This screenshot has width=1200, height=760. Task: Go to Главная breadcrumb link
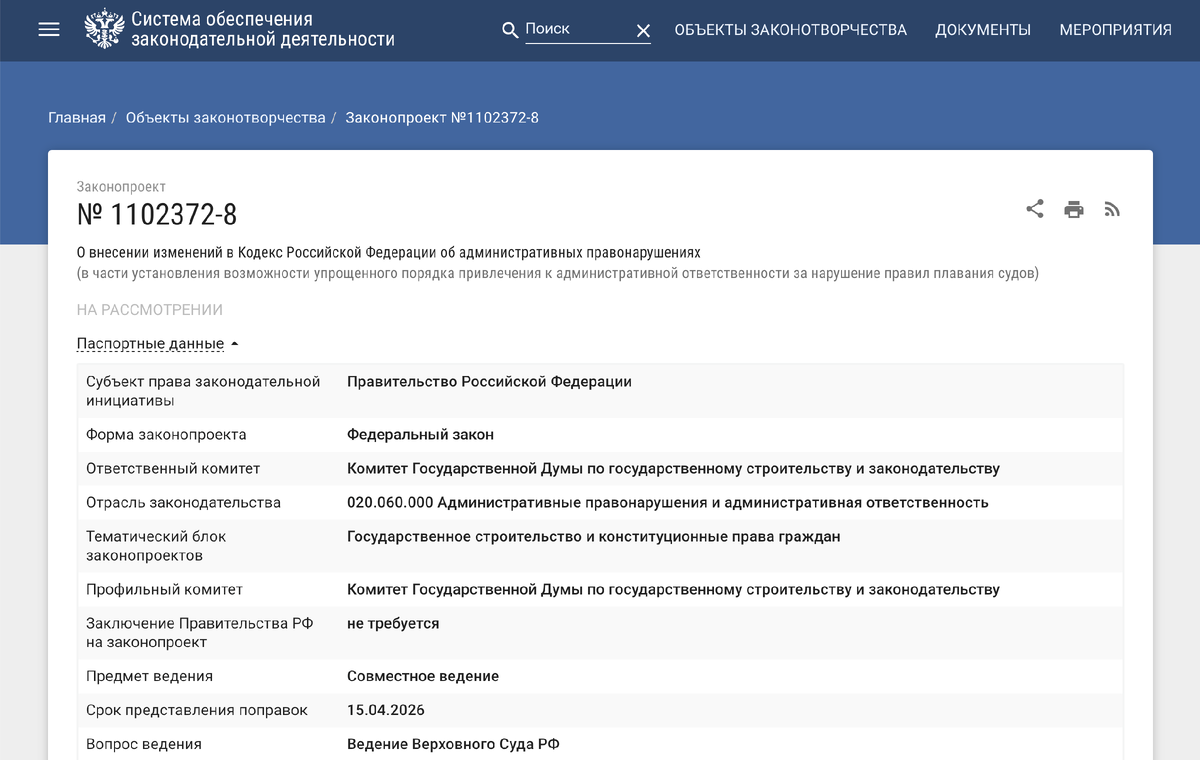pyautogui.click(x=77, y=118)
